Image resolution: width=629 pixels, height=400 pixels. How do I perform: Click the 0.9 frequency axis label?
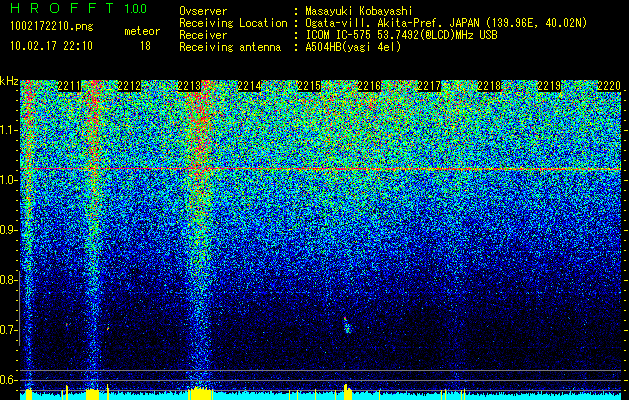click(x=9, y=230)
